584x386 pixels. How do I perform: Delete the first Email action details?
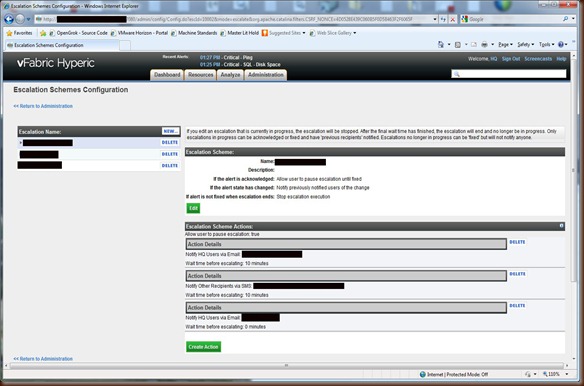coord(517,242)
